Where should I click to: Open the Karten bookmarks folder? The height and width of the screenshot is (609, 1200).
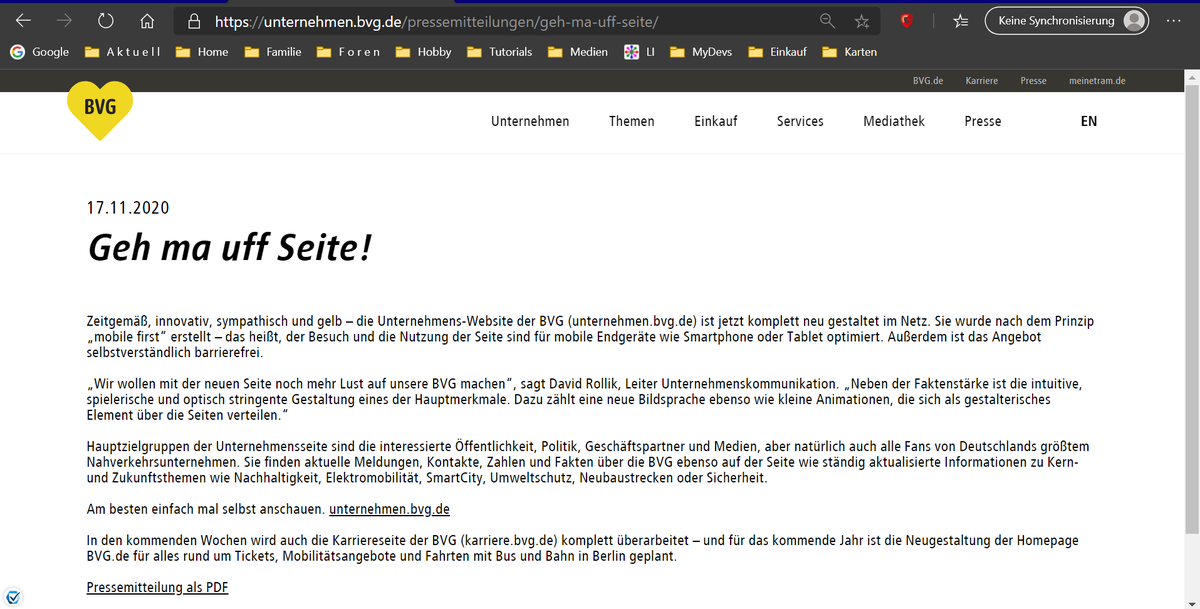click(850, 52)
